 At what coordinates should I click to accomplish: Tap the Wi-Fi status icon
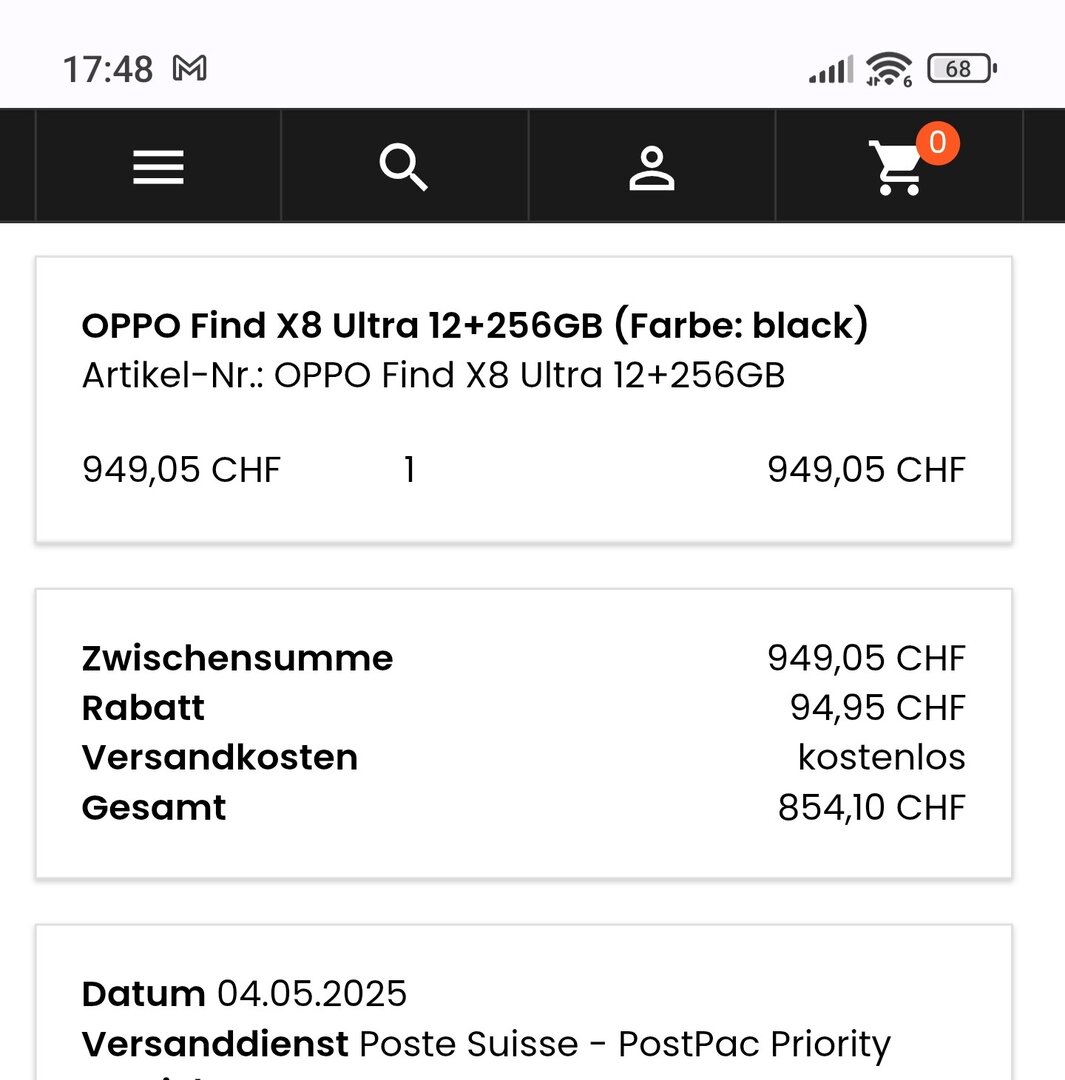click(889, 69)
